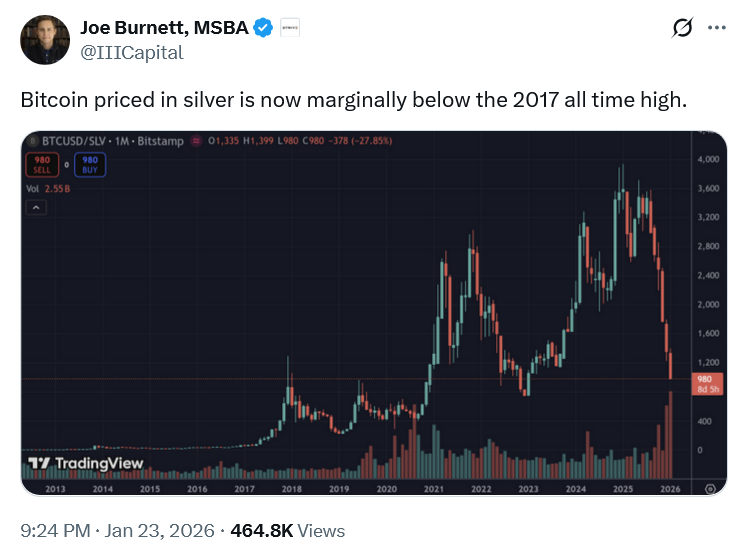Open the Grok explain-post icon
The width and height of the screenshot is (747, 556).
pos(683,29)
